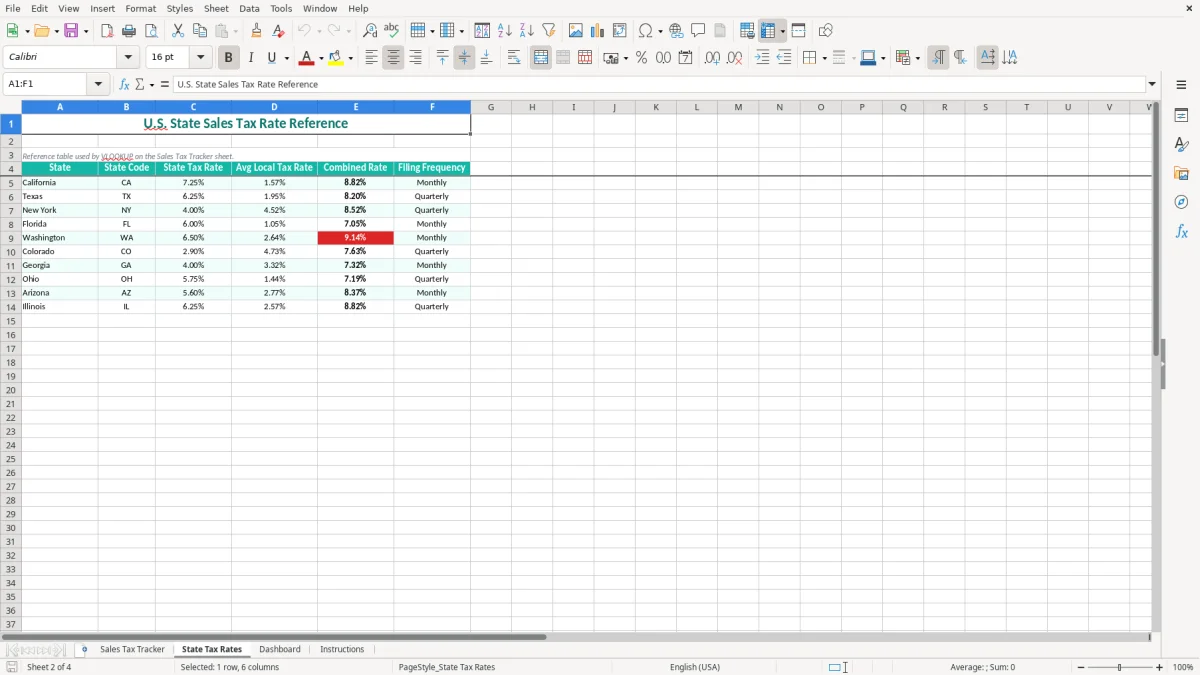Click zoom in plus button
Image resolution: width=1200 pixels, height=675 pixels.
click(x=1160, y=667)
